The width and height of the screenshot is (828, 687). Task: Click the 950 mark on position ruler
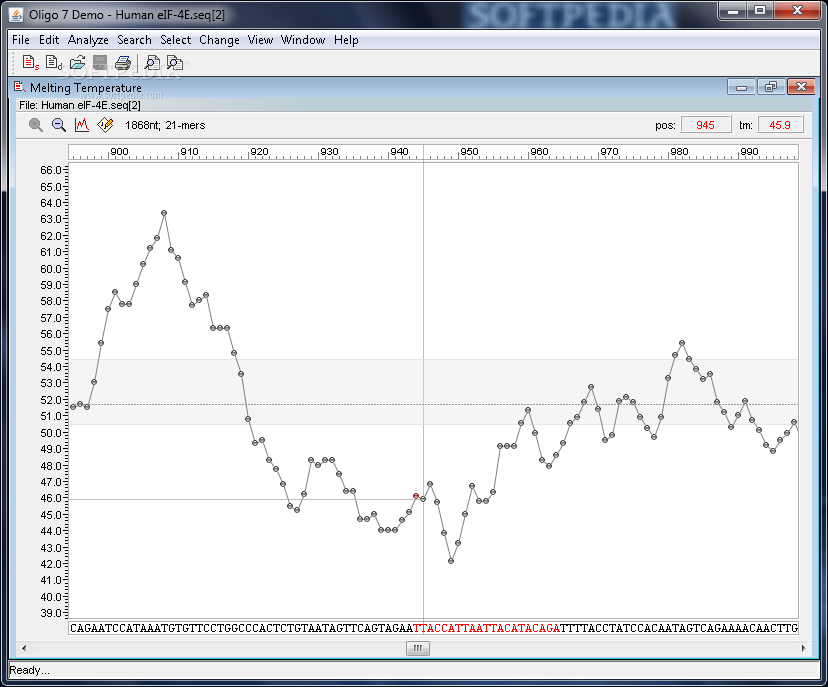469,152
